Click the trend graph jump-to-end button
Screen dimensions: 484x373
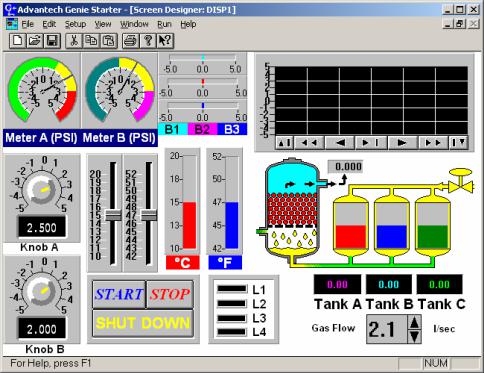point(458,143)
